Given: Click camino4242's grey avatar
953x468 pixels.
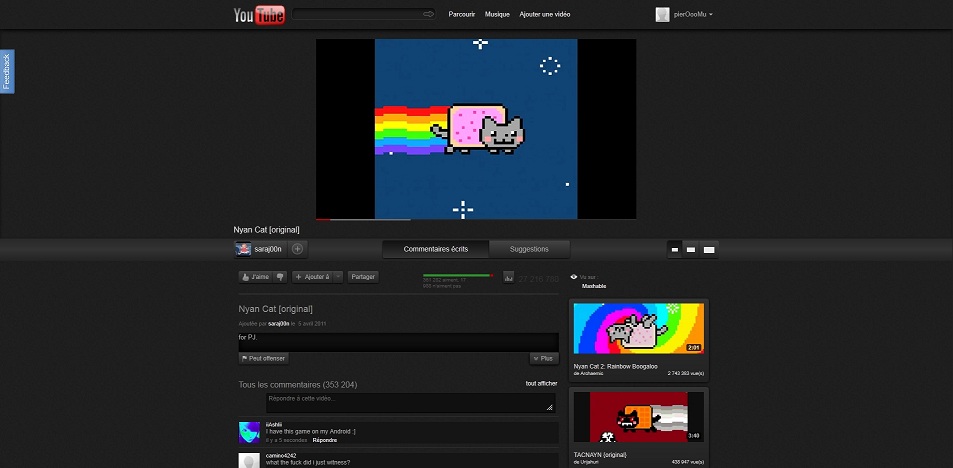Looking at the screenshot, I should pyautogui.click(x=249, y=460).
